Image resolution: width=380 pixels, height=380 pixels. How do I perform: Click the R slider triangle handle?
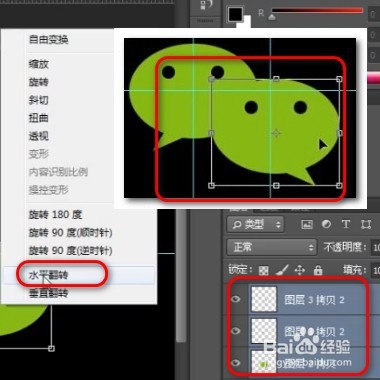(272, 17)
